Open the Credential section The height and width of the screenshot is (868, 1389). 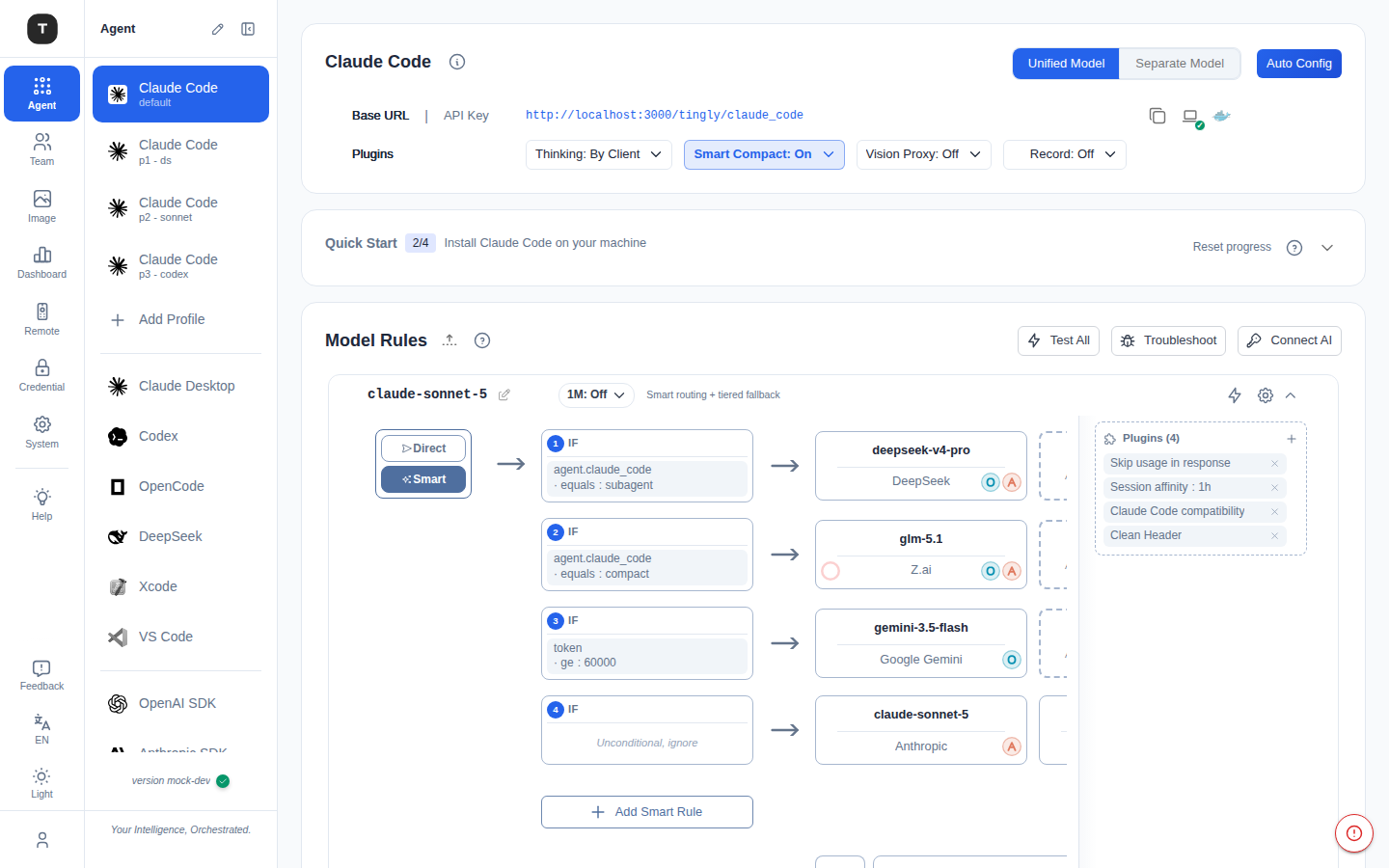(41, 375)
